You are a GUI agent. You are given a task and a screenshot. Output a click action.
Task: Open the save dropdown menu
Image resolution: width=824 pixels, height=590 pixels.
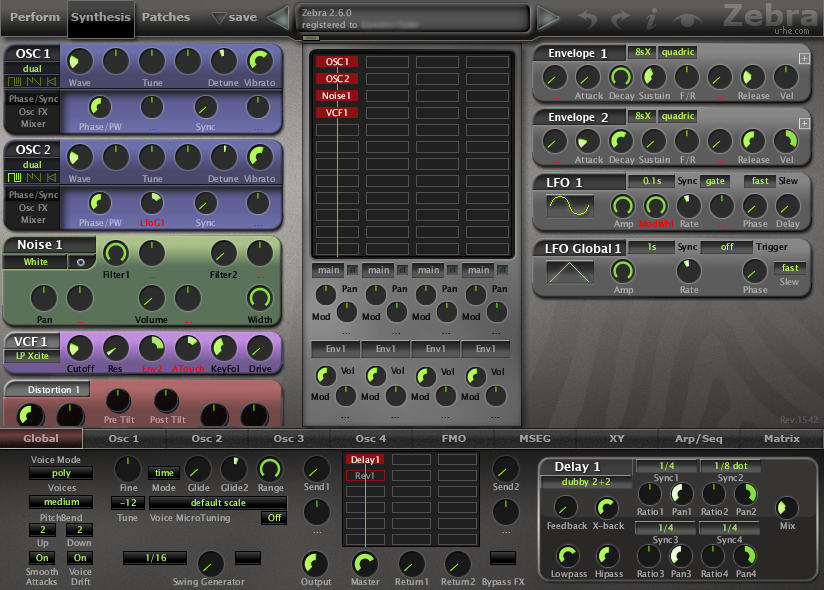tap(234, 17)
